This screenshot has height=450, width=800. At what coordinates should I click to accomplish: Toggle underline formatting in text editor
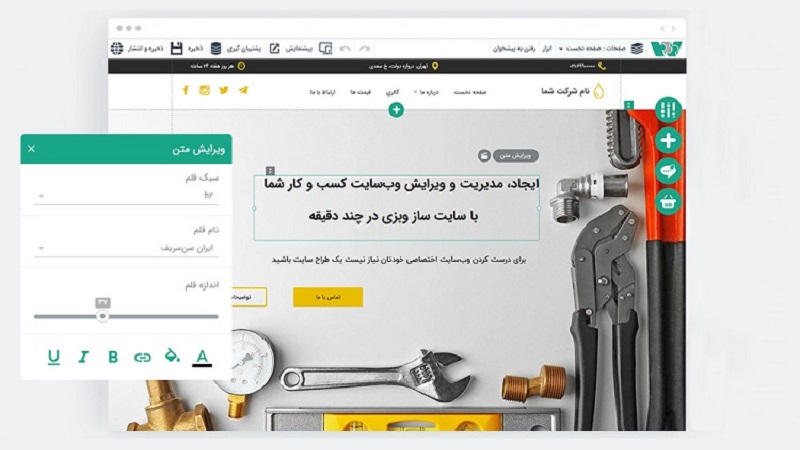pyautogui.click(x=54, y=357)
